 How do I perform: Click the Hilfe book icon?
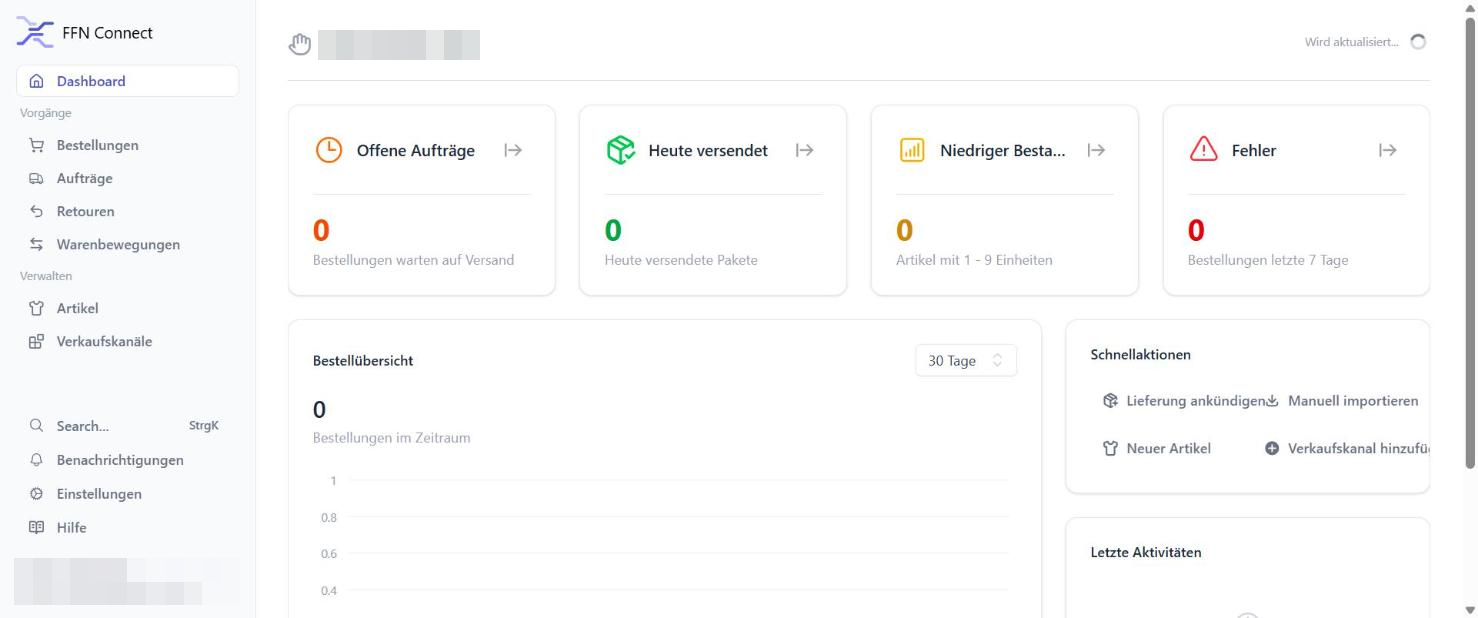pos(37,527)
